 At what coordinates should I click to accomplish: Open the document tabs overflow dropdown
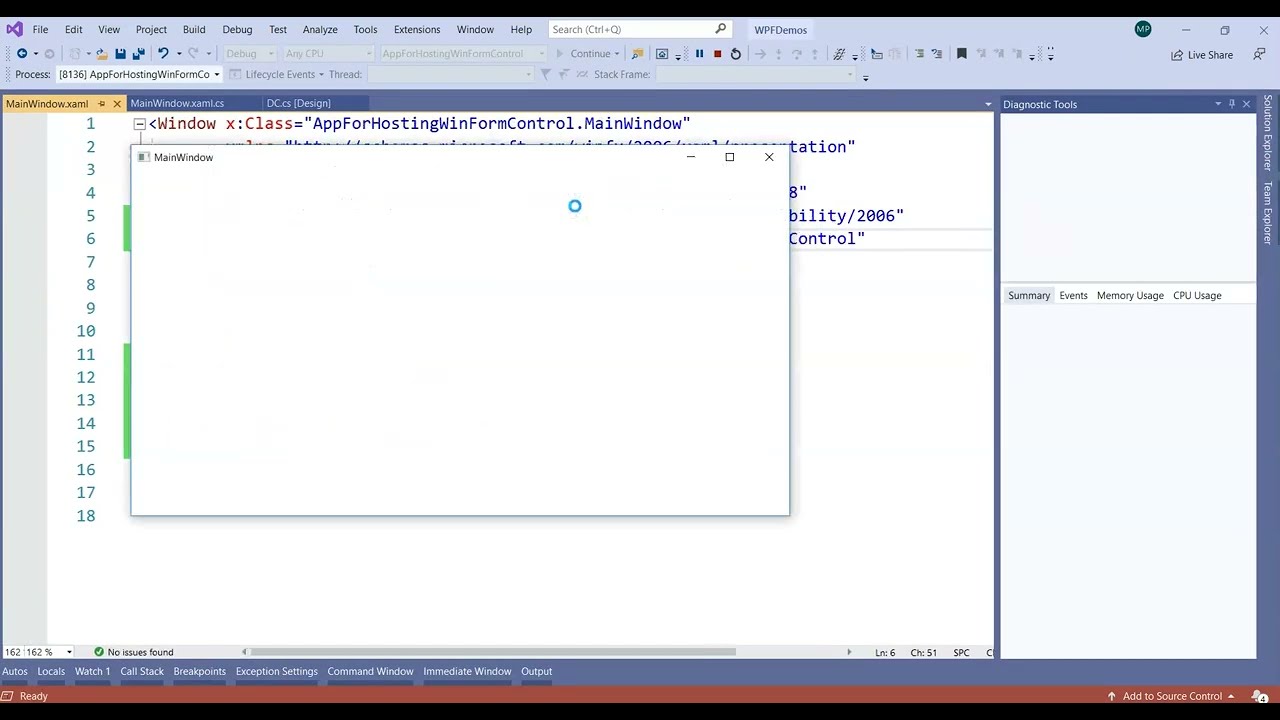click(x=988, y=104)
